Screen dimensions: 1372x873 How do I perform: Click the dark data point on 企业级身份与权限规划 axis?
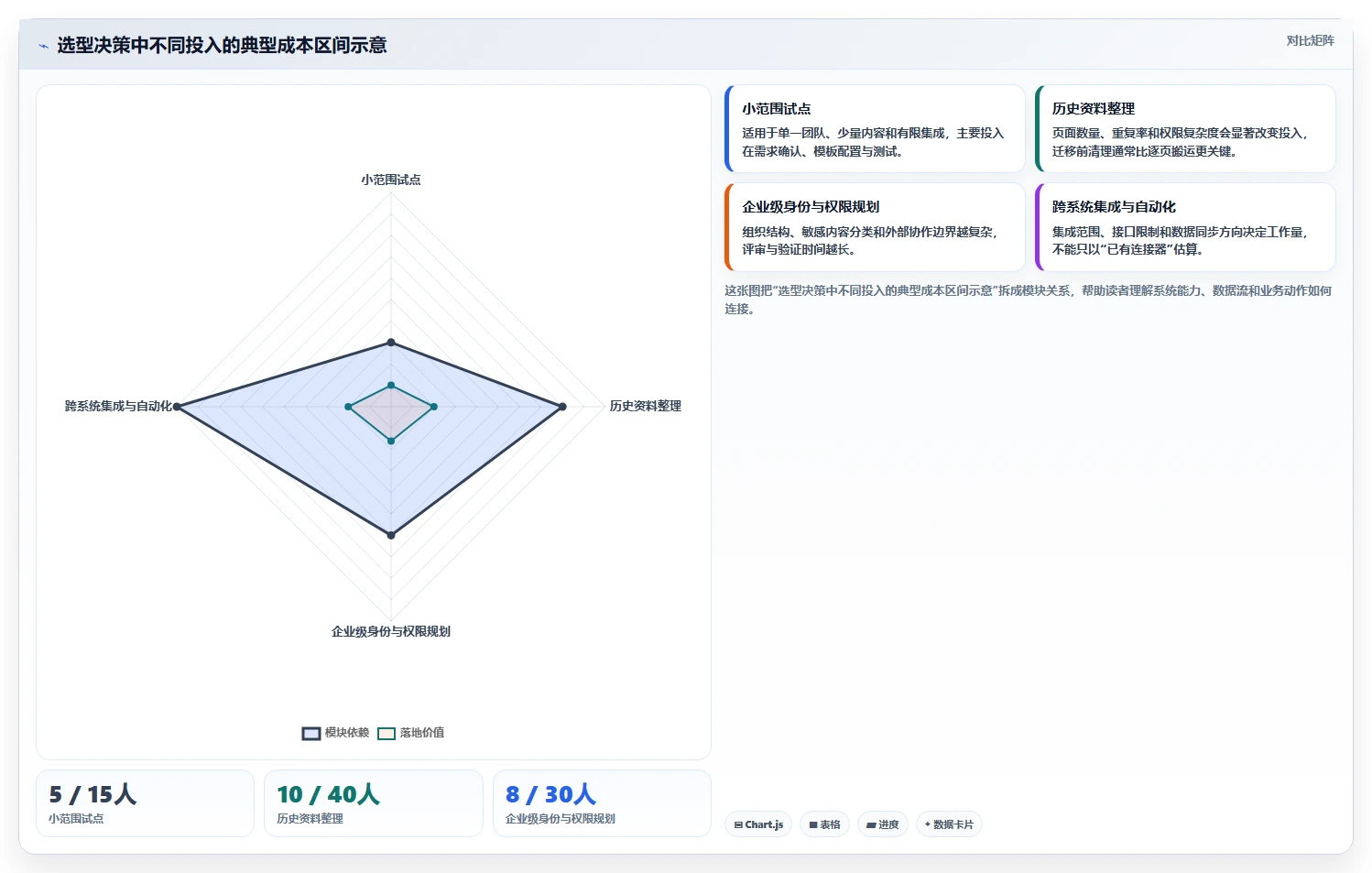coord(391,535)
